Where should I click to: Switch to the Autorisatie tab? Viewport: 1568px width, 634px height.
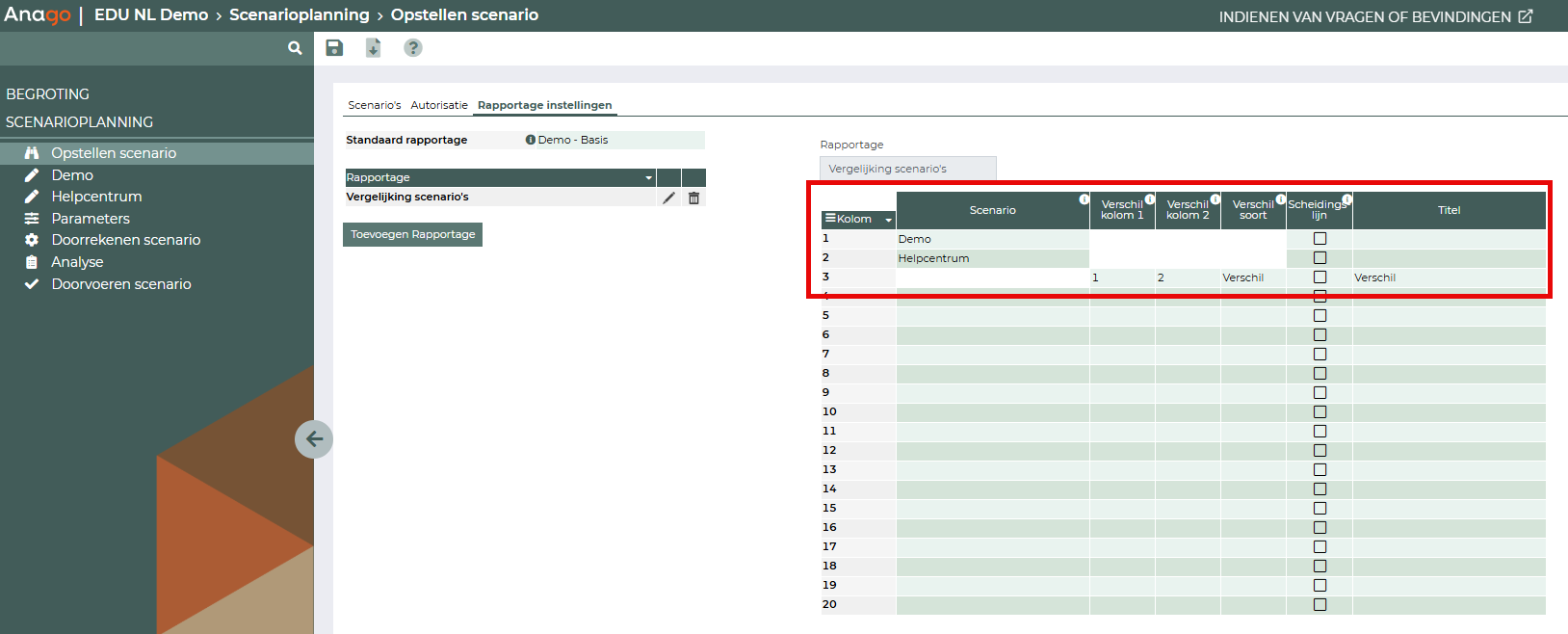pyautogui.click(x=439, y=105)
